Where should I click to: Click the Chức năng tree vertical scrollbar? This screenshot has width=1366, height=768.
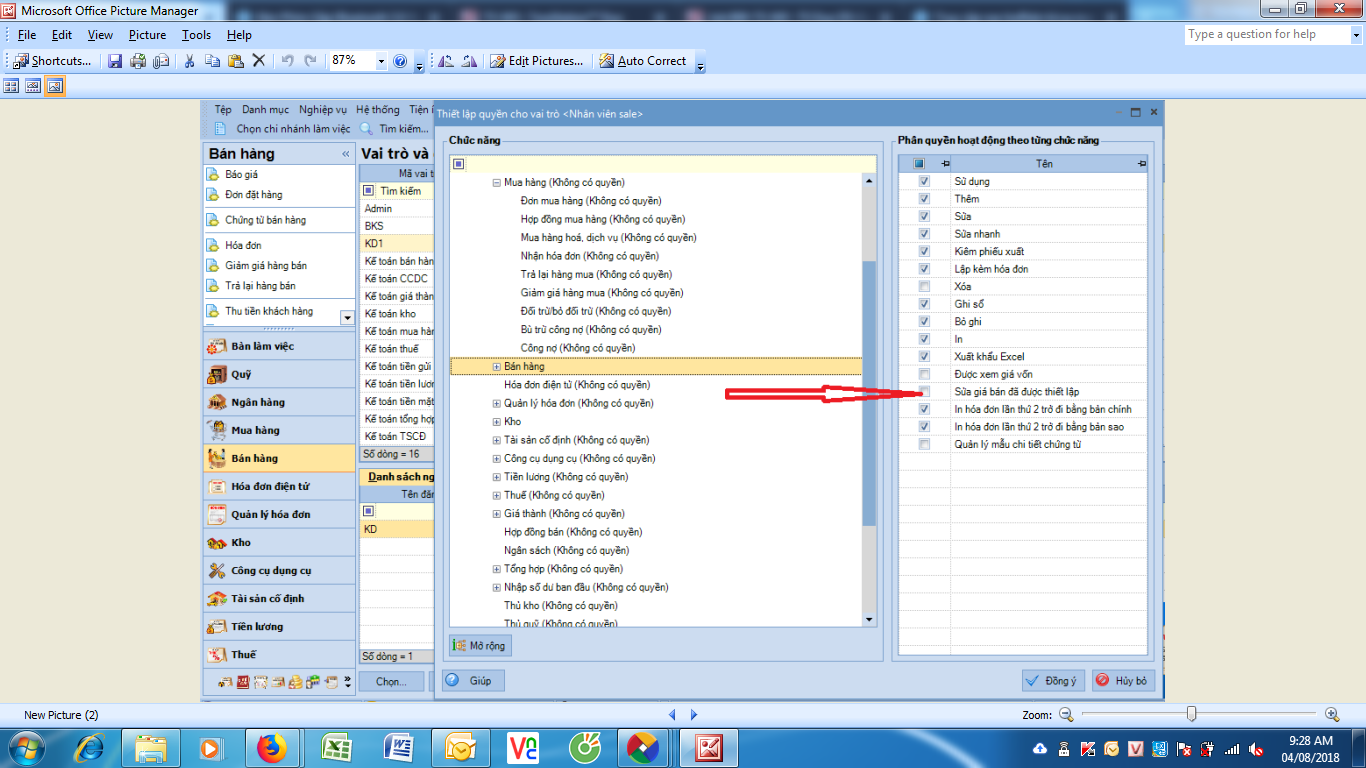(x=869, y=393)
